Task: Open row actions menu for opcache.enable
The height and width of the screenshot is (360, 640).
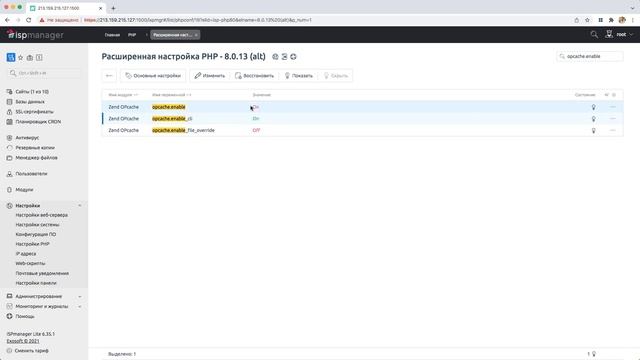Action: point(613,107)
